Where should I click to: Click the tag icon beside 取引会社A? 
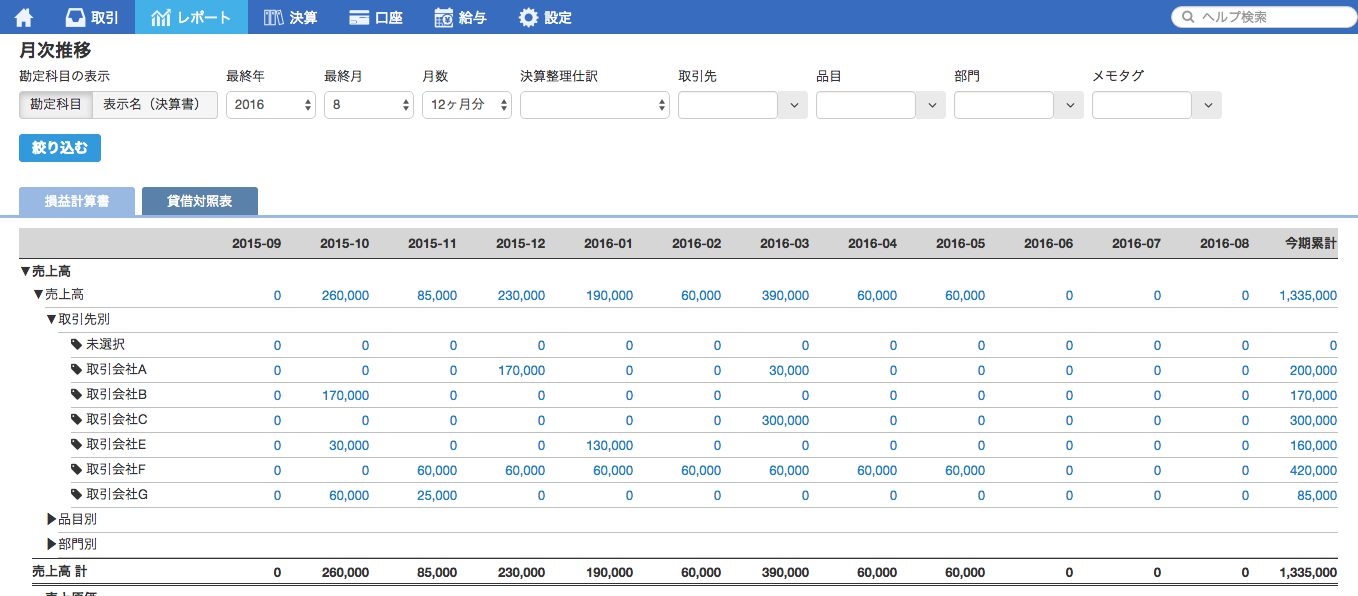[76, 370]
